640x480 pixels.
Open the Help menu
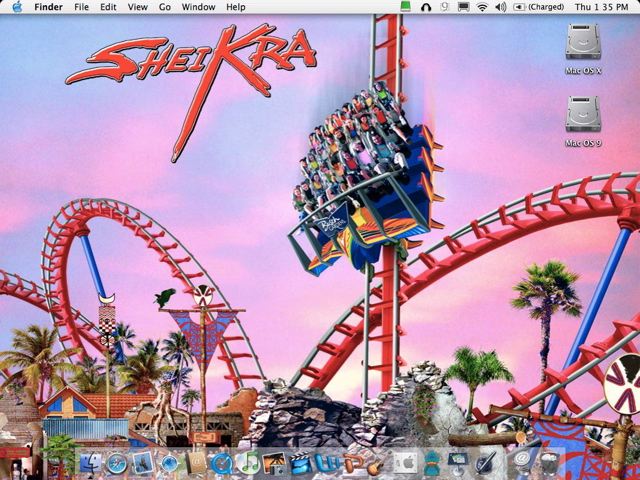(235, 7)
